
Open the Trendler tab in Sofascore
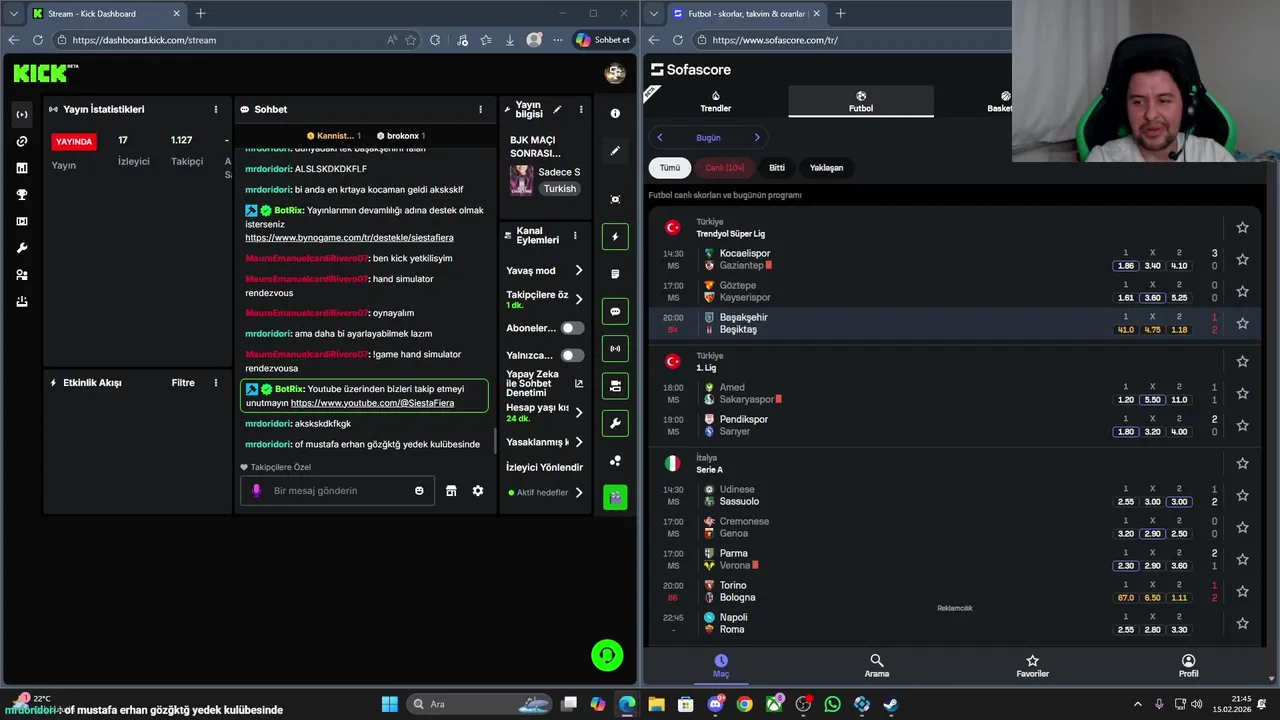tap(716, 102)
